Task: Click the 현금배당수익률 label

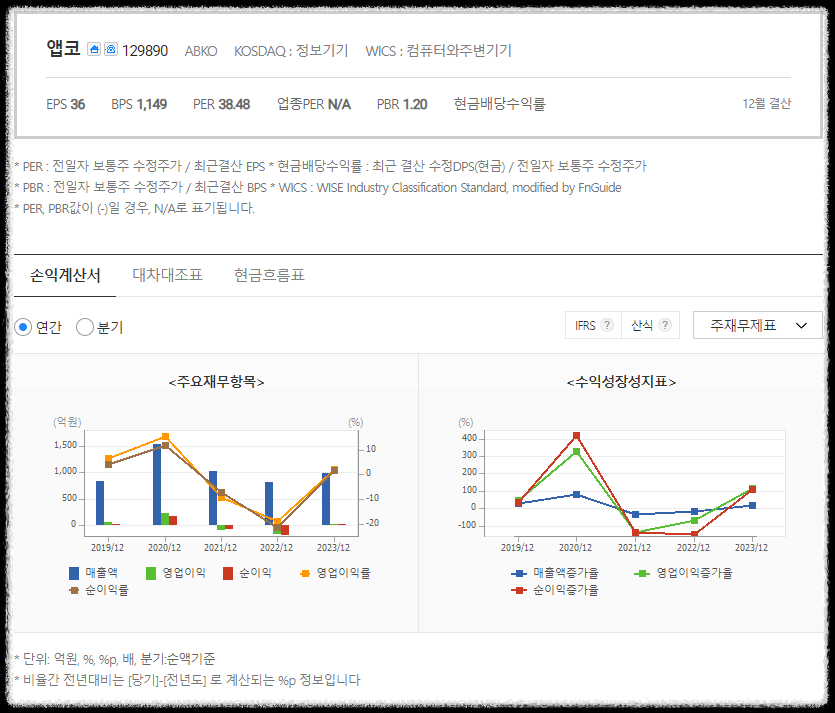Action: (x=500, y=104)
